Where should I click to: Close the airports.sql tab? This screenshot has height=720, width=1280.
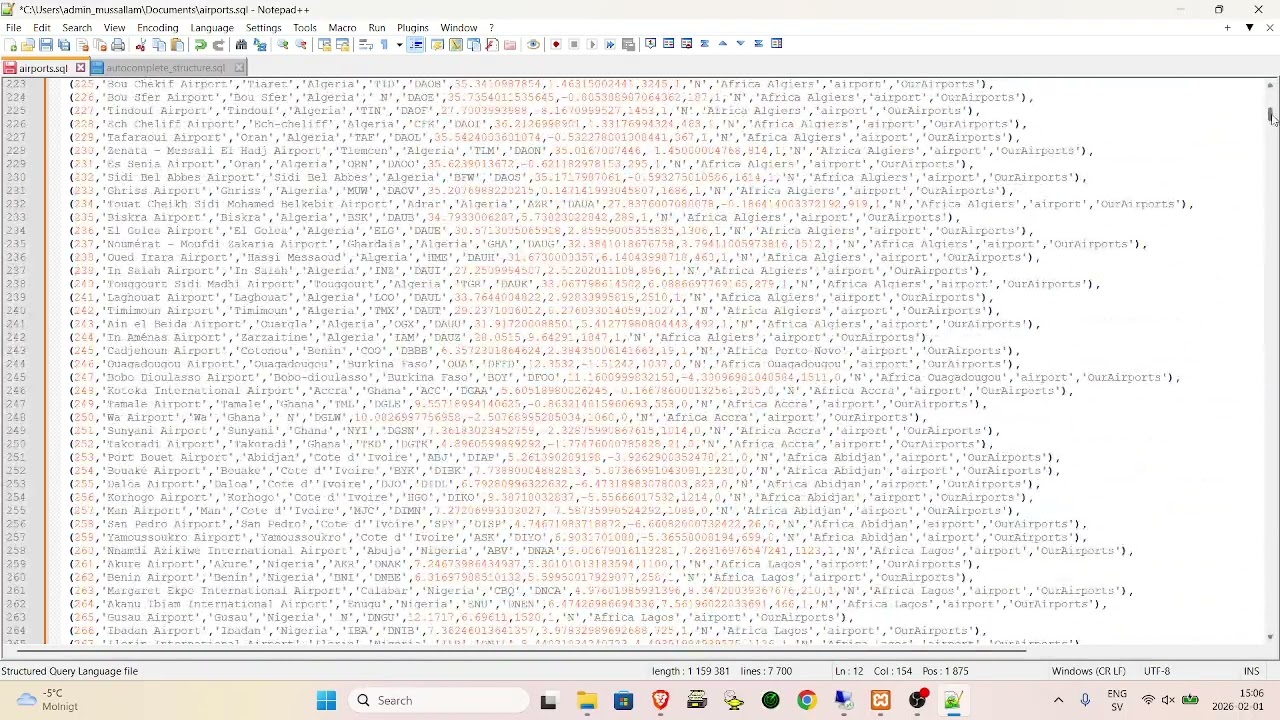80,68
